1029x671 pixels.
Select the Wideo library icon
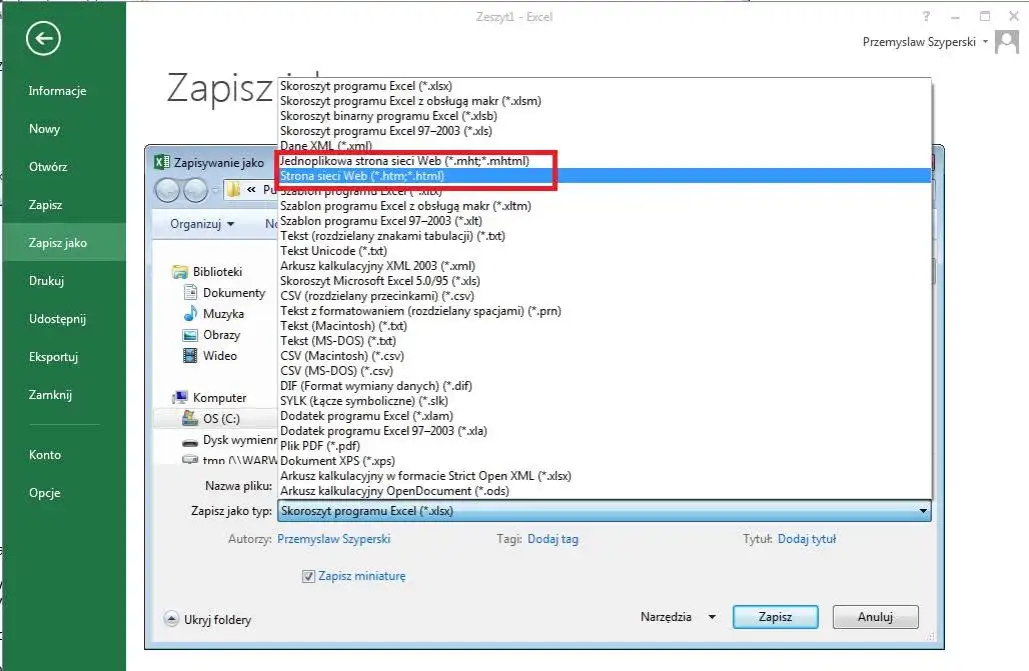(x=191, y=356)
